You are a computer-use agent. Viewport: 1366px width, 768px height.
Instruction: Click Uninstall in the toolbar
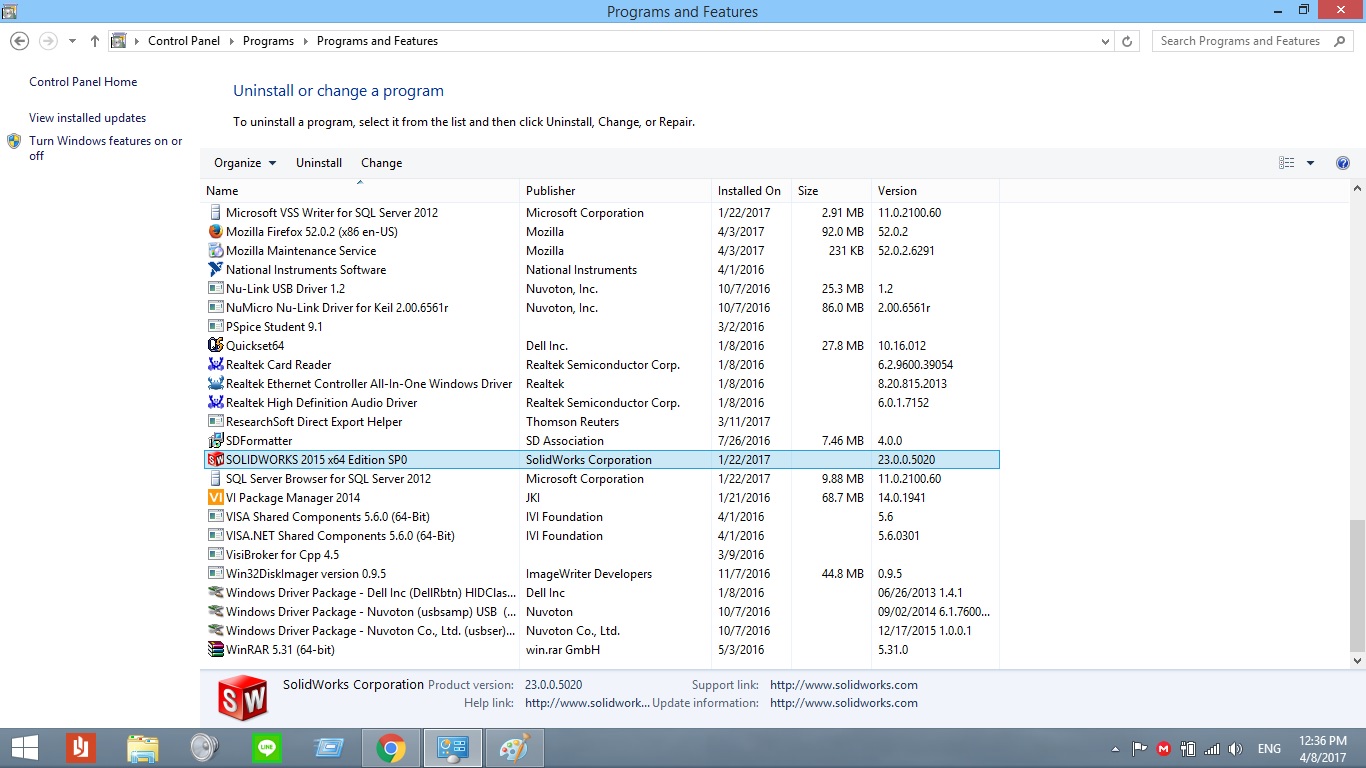pyautogui.click(x=319, y=163)
